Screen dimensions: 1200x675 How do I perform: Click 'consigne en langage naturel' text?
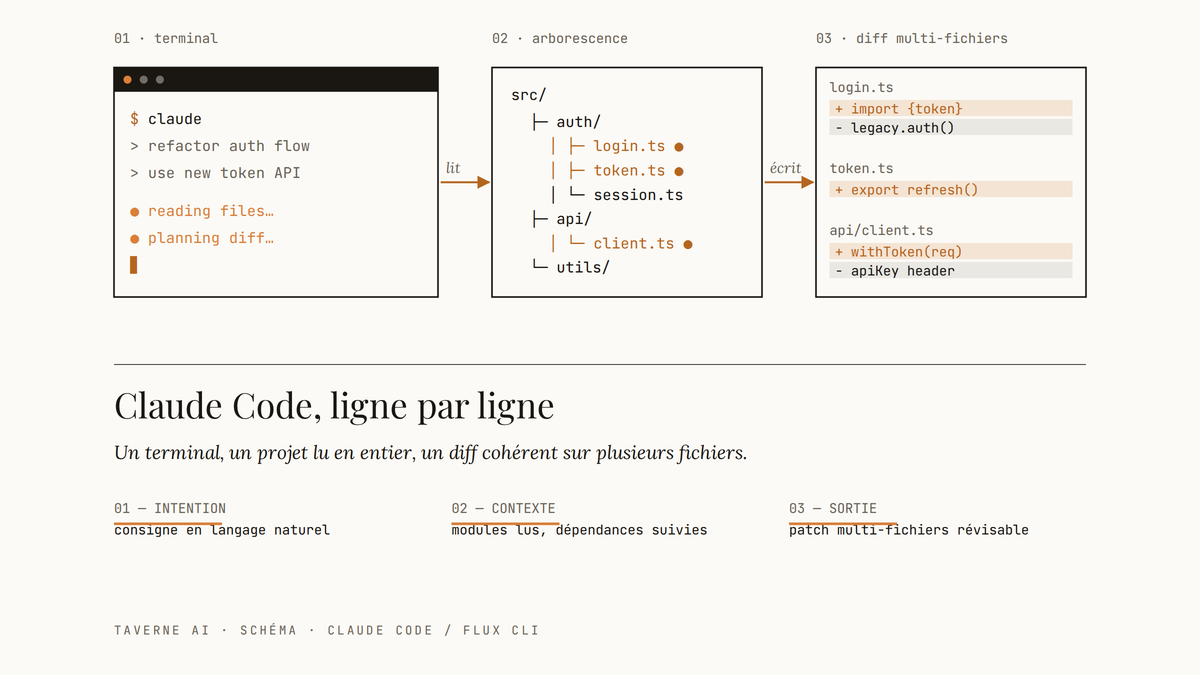tap(222, 530)
